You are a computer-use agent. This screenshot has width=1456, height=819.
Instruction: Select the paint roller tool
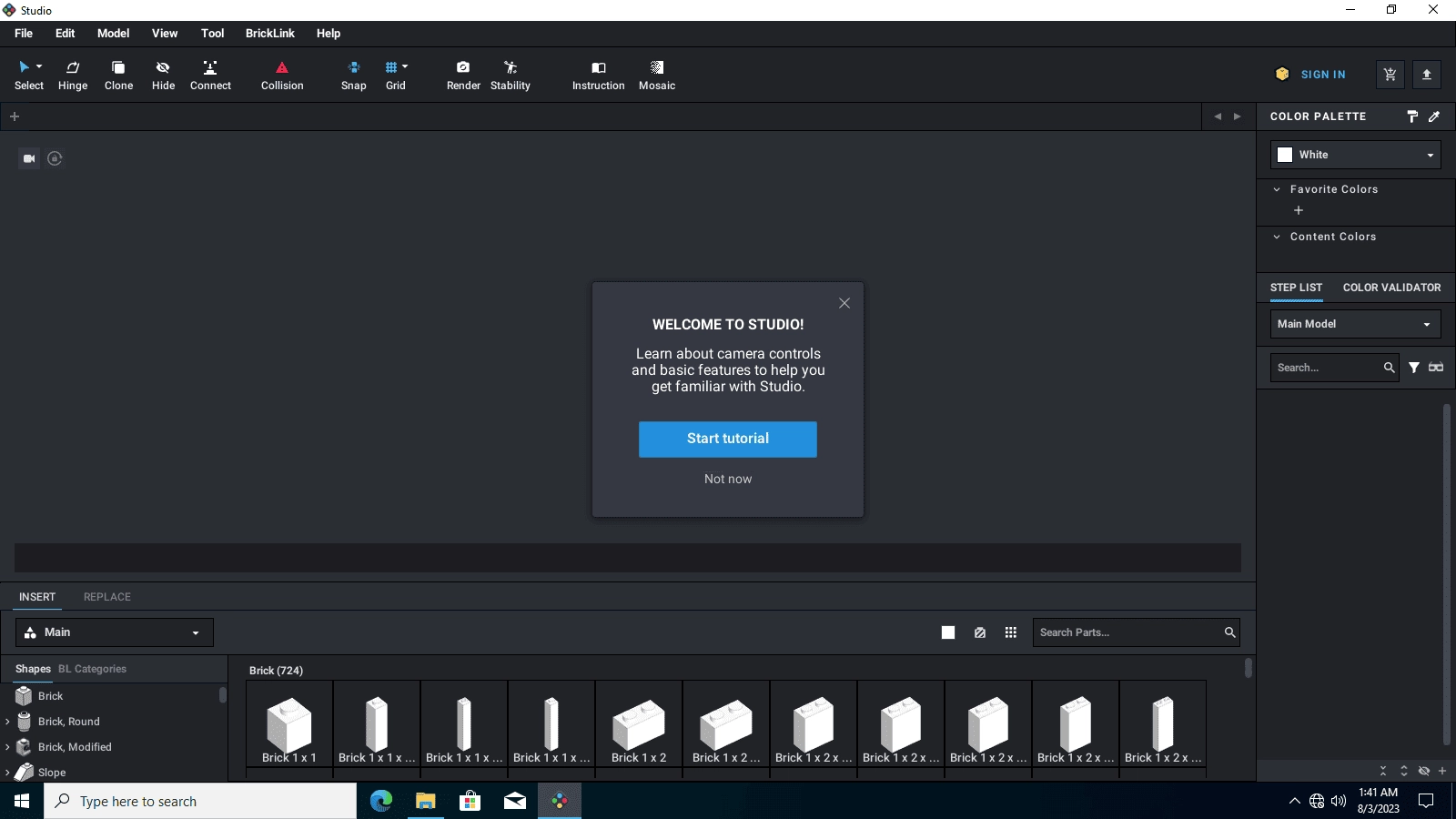pyautogui.click(x=1412, y=116)
